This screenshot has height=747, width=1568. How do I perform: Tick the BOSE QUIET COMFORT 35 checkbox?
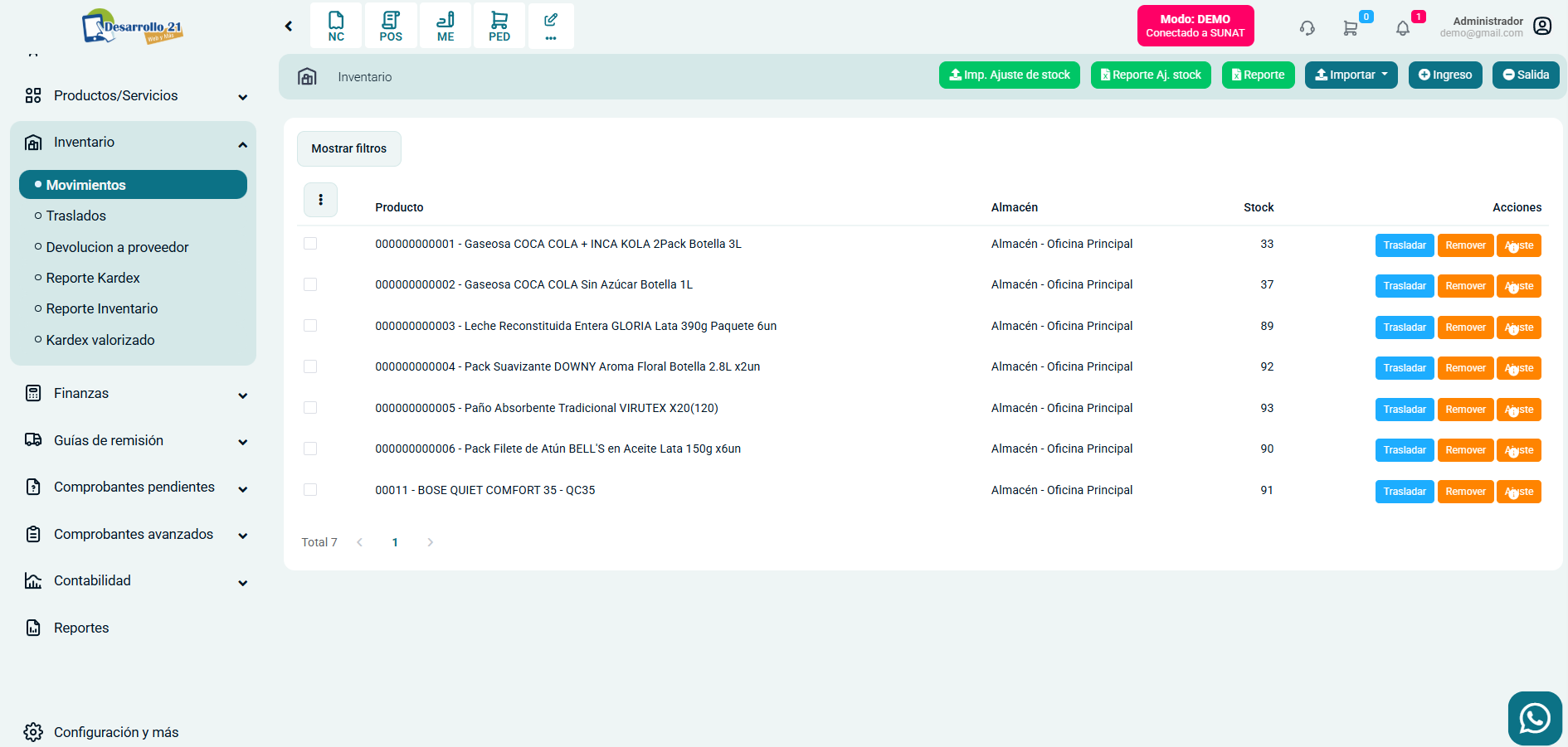coord(310,490)
